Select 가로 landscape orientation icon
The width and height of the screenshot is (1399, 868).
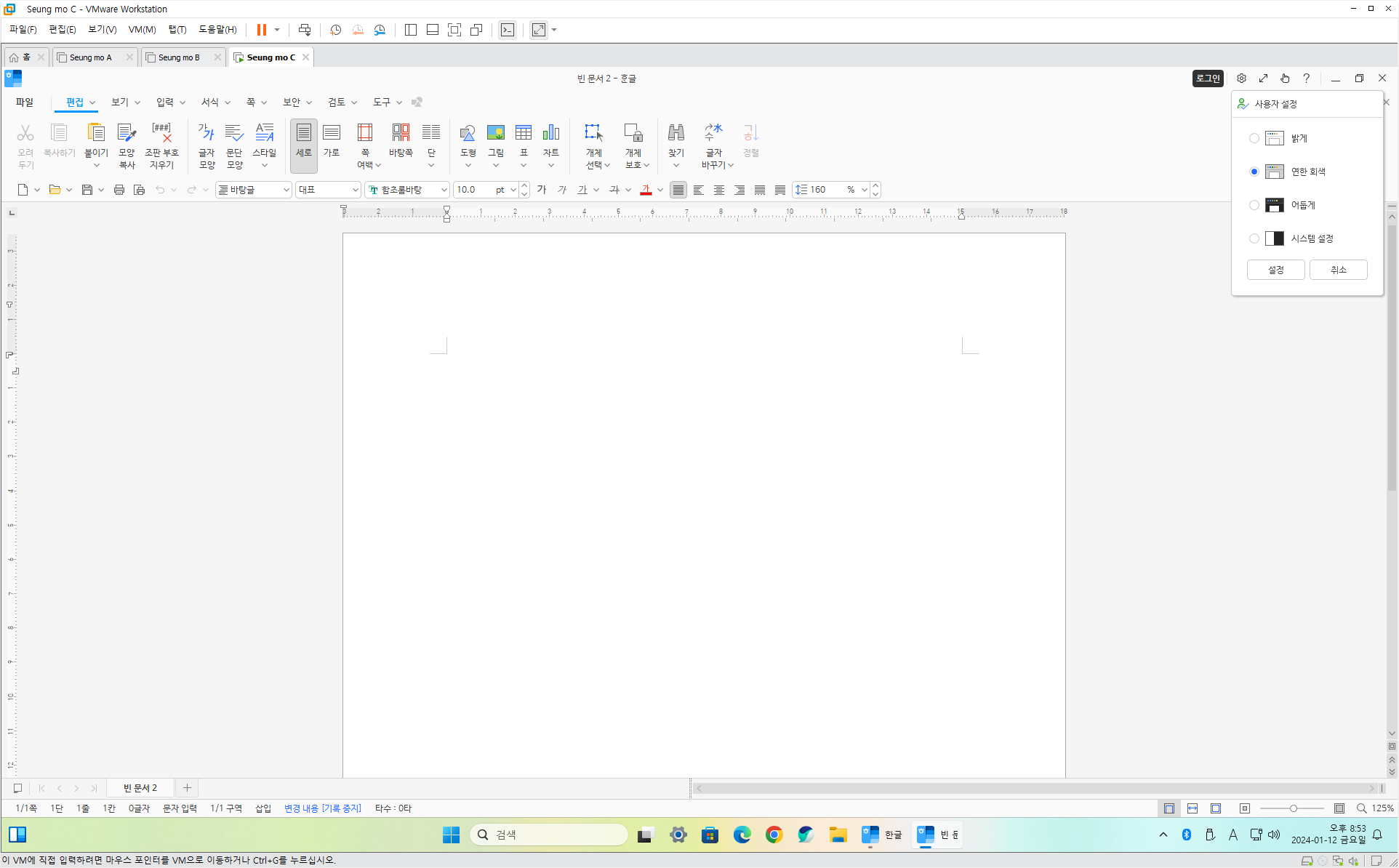coord(332,140)
